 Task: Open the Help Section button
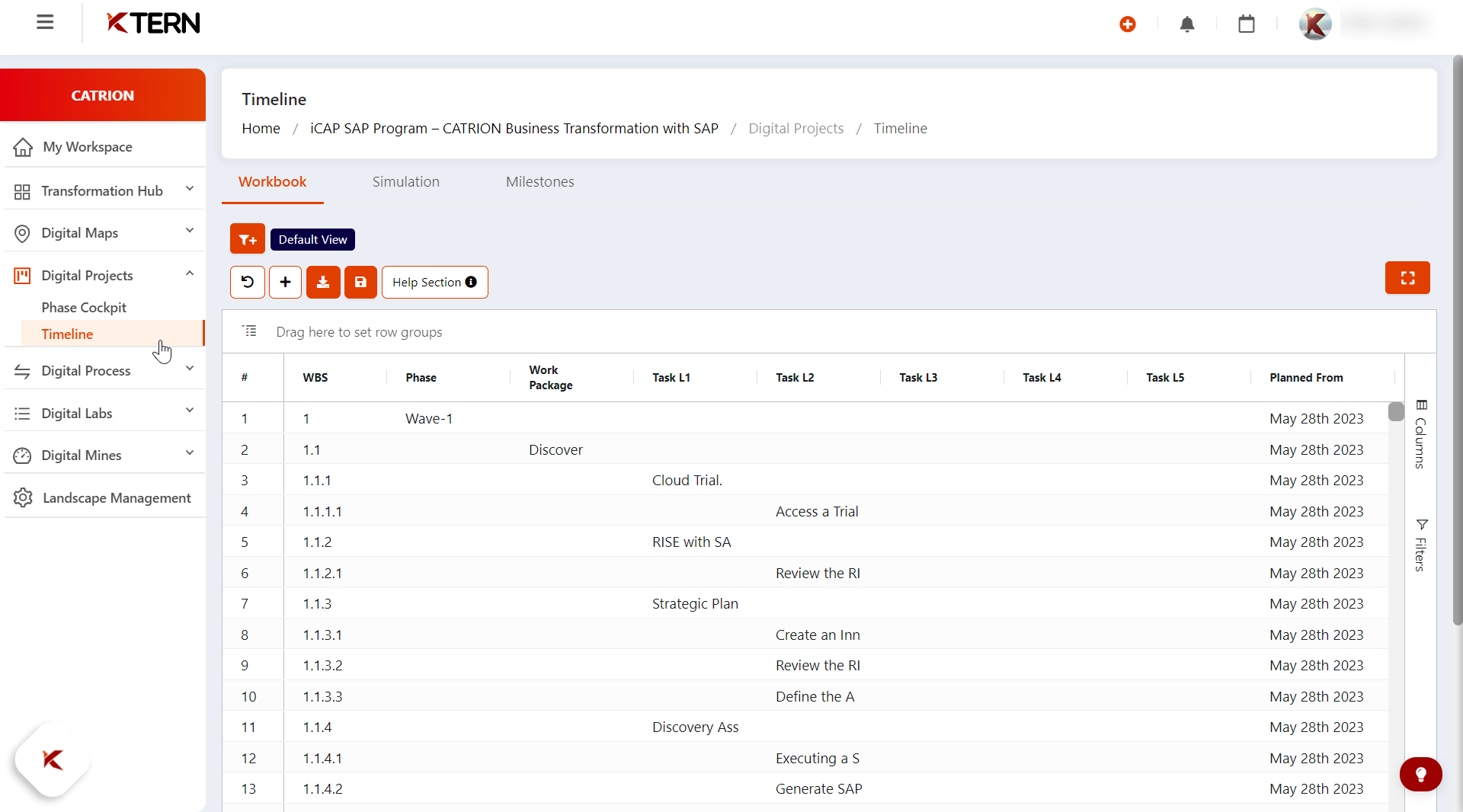(x=434, y=282)
